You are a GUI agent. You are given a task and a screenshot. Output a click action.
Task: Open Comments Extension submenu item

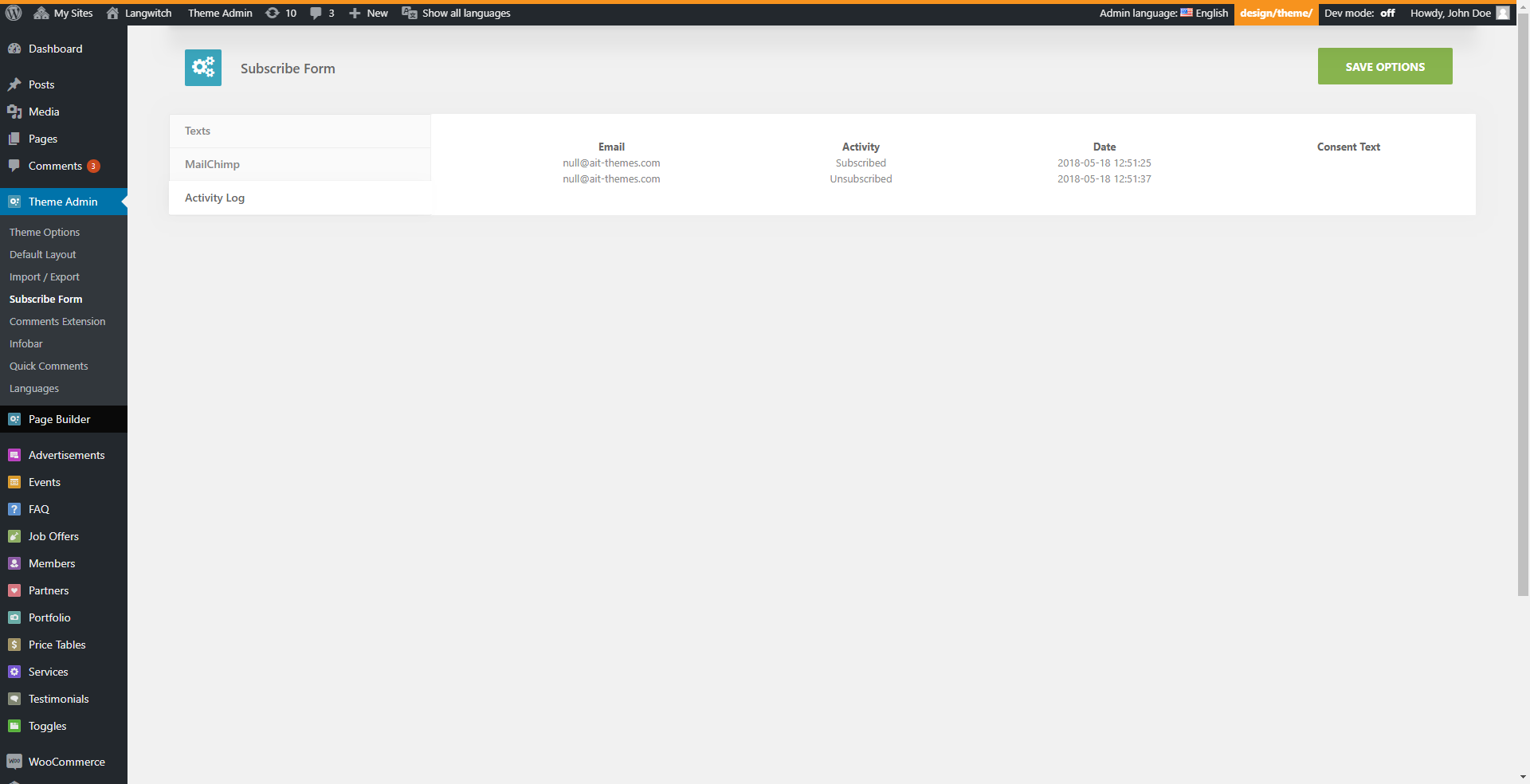pyautogui.click(x=57, y=321)
